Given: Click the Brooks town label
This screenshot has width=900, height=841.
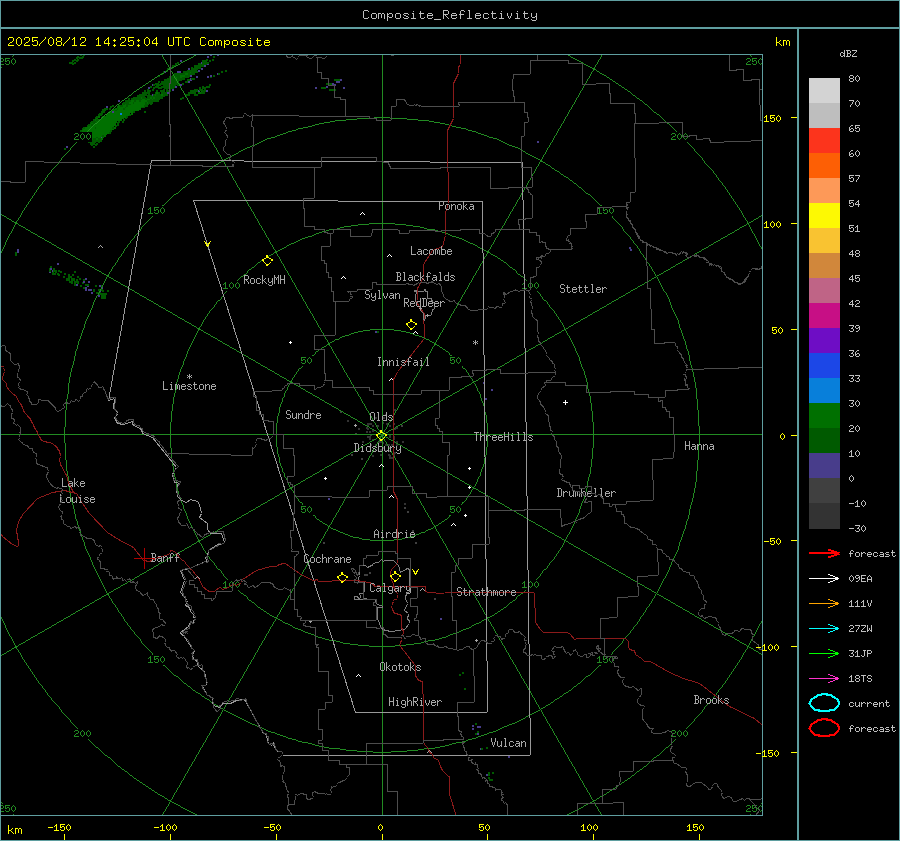Looking at the screenshot, I should click(x=711, y=700).
